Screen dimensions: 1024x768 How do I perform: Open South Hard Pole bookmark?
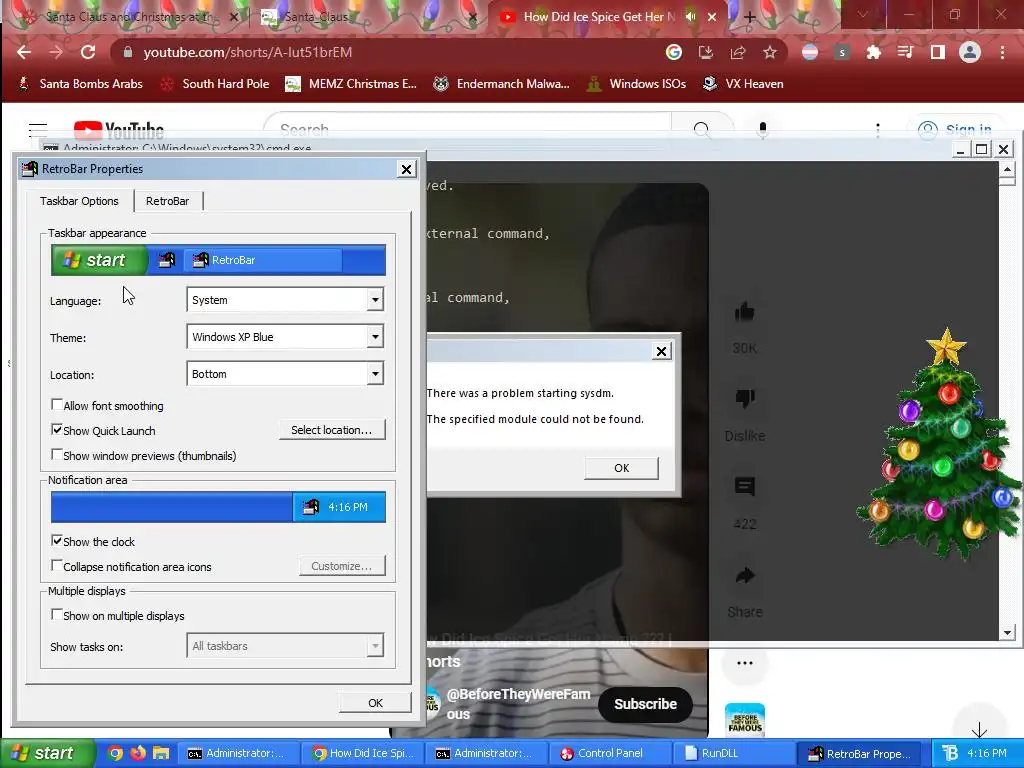215,84
